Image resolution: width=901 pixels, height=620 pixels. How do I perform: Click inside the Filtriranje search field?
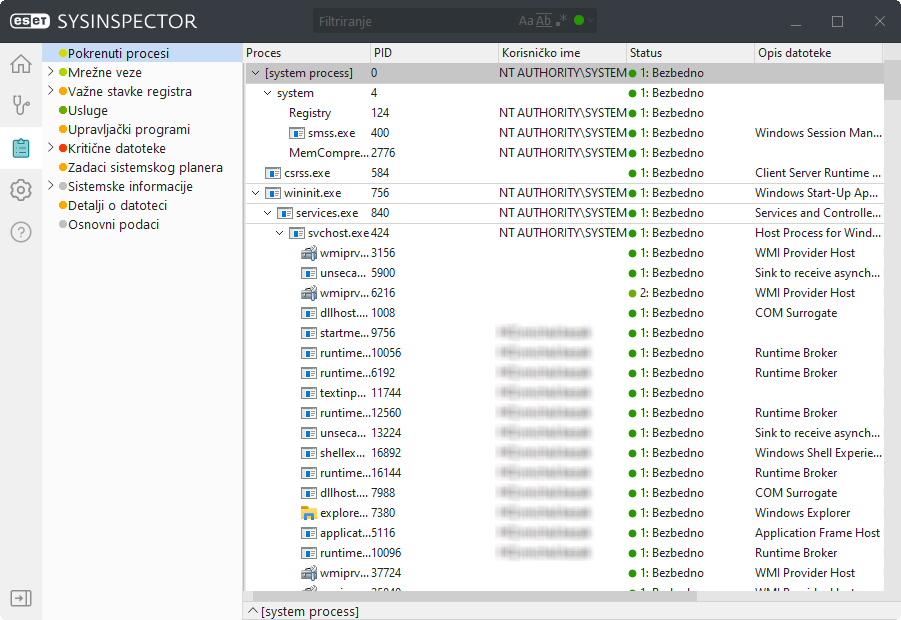click(420, 19)
